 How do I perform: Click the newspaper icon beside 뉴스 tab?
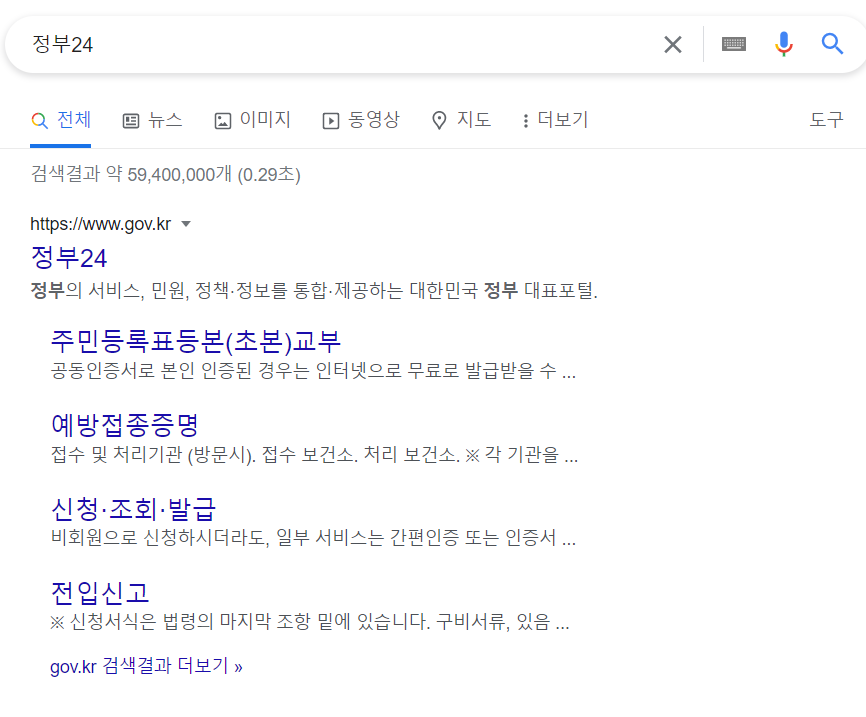[x=130, y=120]
